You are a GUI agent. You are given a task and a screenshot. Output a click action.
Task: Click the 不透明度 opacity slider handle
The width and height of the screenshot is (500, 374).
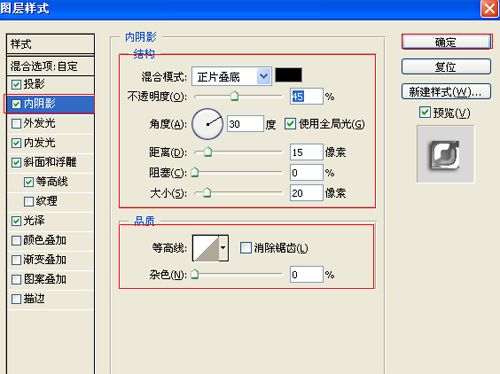pos(235,96)
